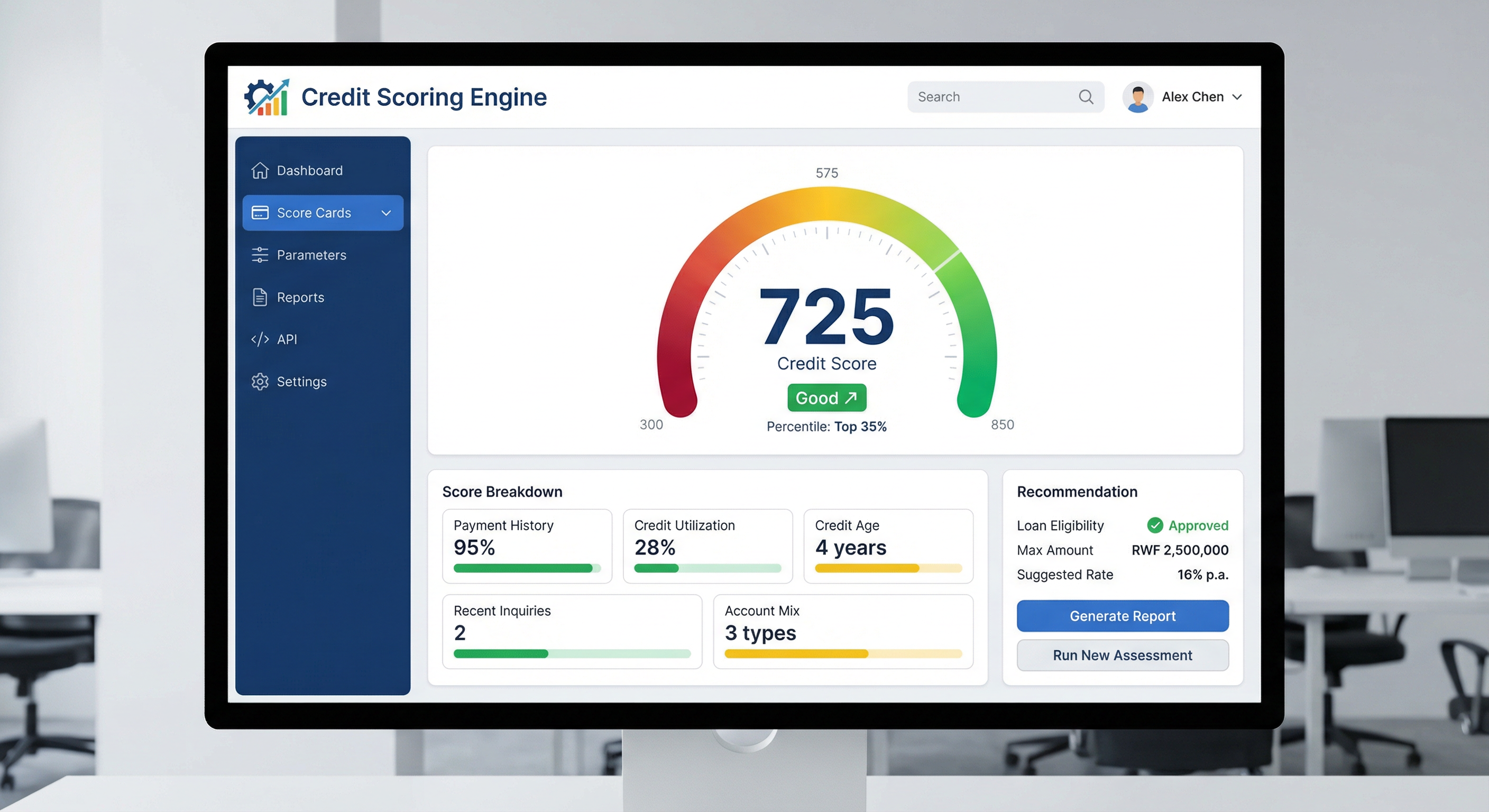Click Alex Chen's avatar picture
The width and height of the screenshot is (1489, 812).
(x=1137, y=97)
